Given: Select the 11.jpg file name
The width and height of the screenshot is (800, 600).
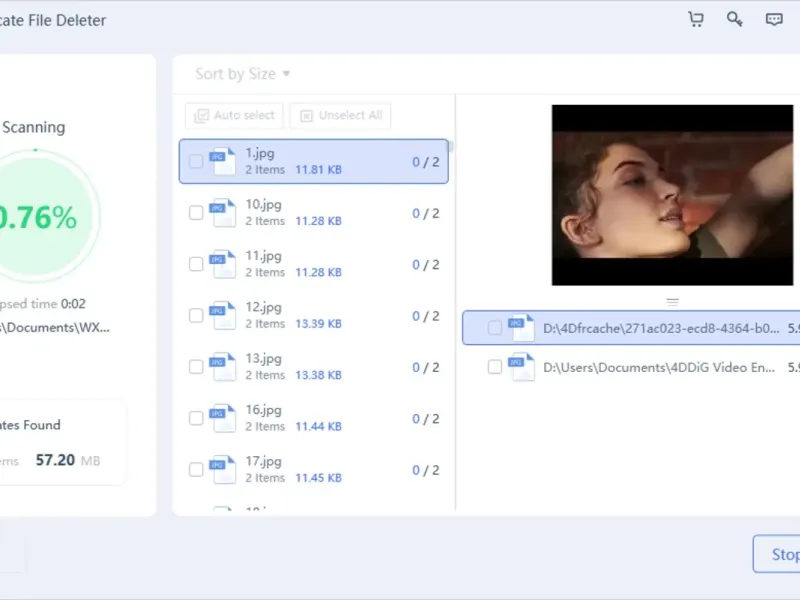Looking at the screenshot, I should (x=263, y=256).
